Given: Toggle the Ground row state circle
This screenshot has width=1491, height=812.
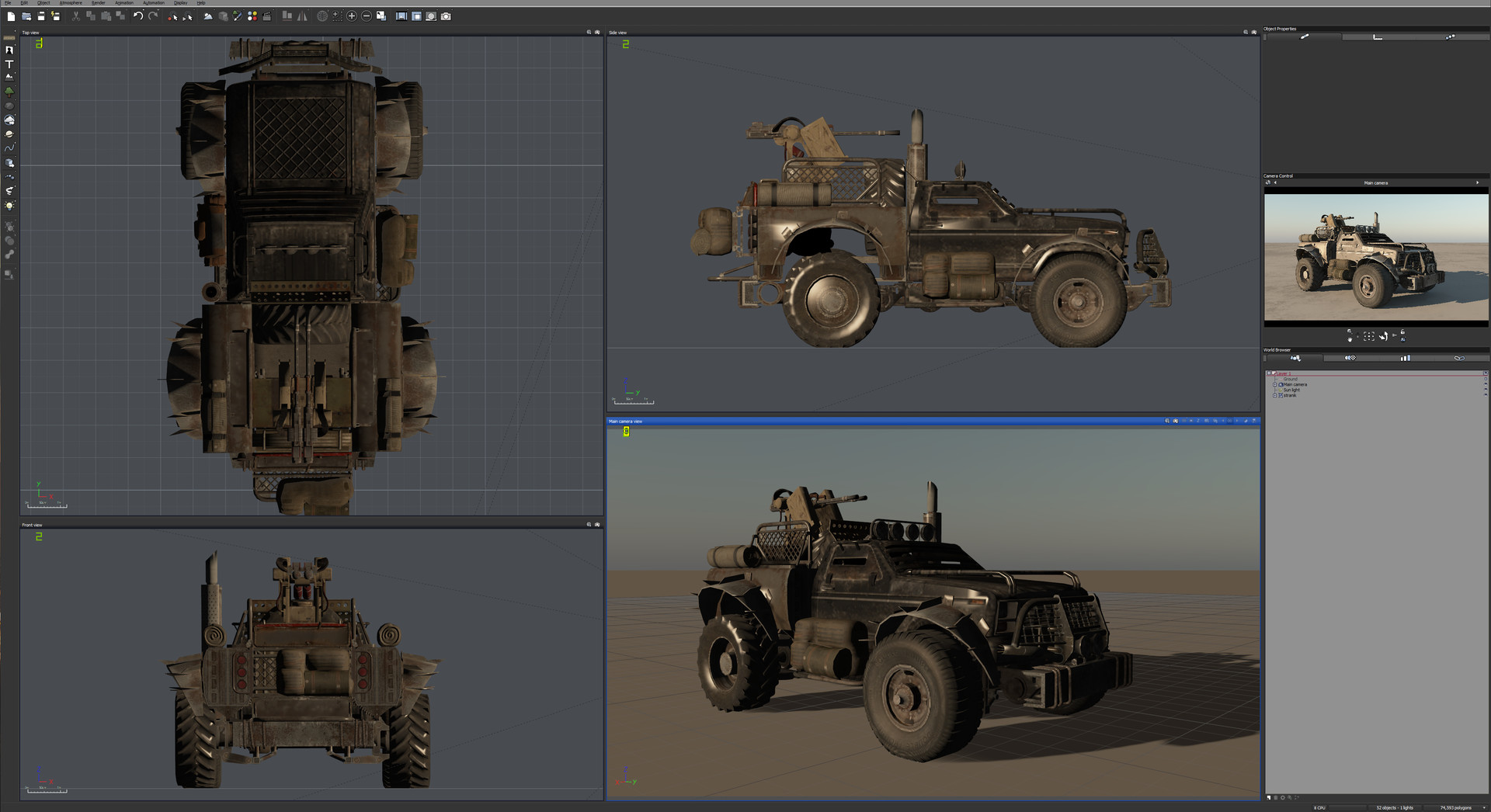Looking at the screenshot, I should [1486, 379].
